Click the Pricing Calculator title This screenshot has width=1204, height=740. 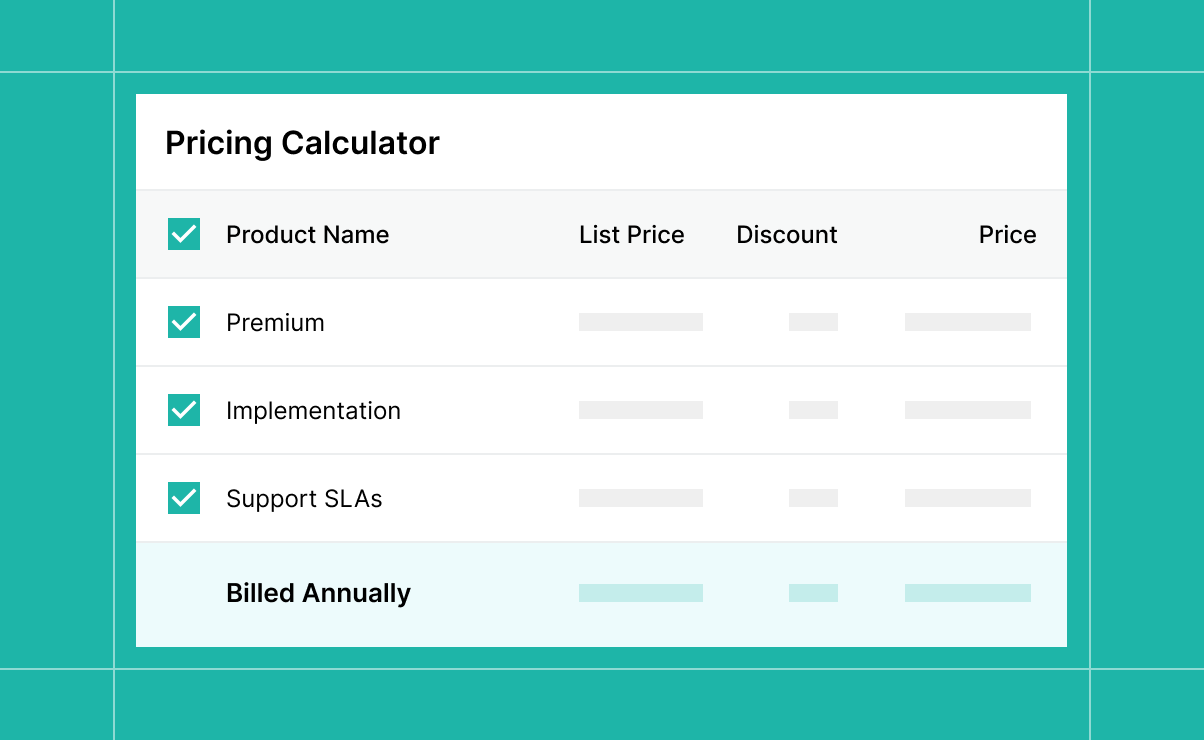(x=302, y=143)
